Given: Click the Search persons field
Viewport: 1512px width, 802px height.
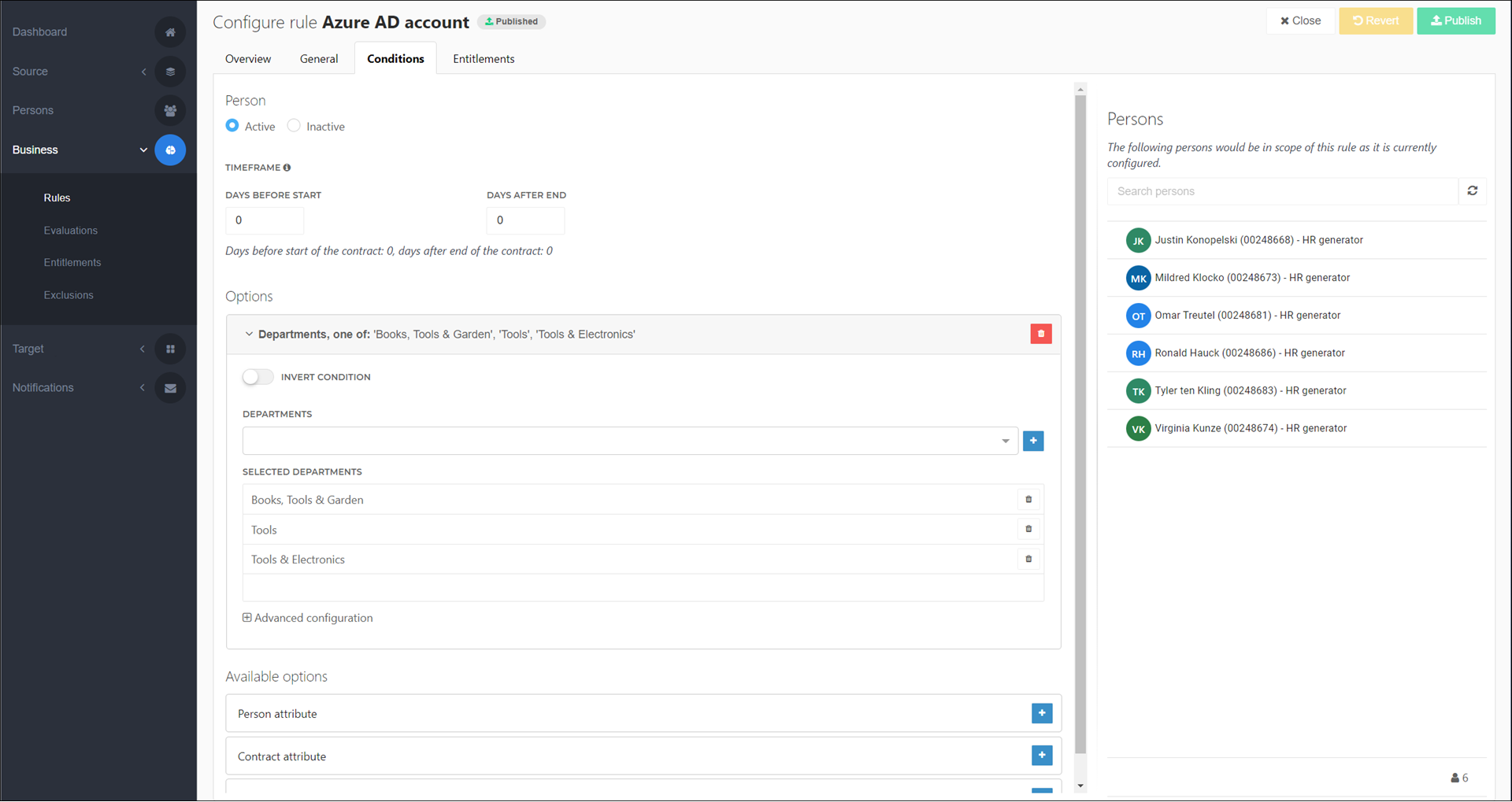Looking at the screenshot, I should [x=1283, y=191].
